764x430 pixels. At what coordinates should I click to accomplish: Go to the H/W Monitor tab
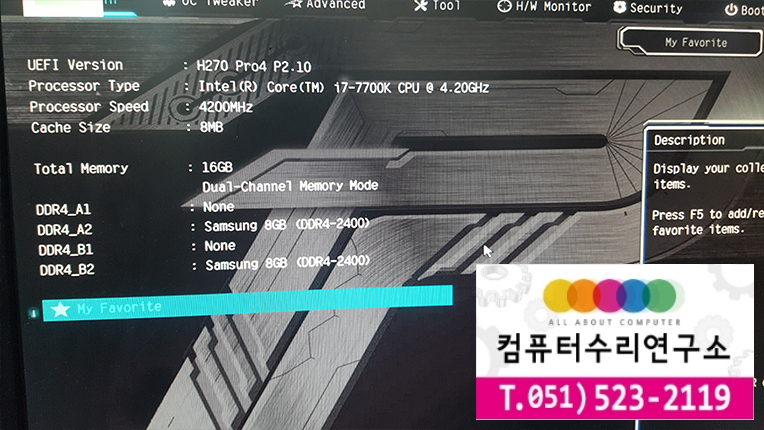pos(544,6)
